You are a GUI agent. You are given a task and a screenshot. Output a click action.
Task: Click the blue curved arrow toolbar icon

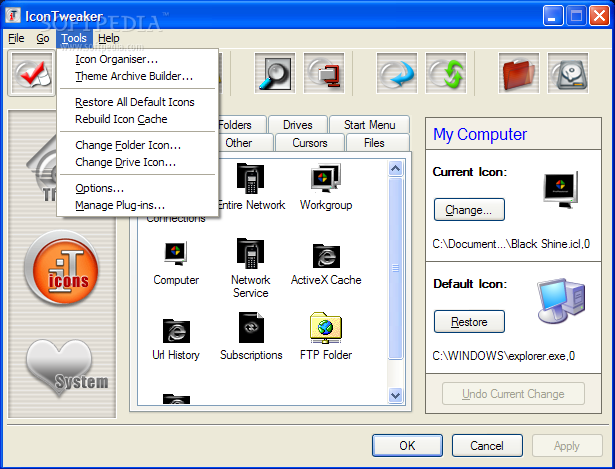coord(397,73)
